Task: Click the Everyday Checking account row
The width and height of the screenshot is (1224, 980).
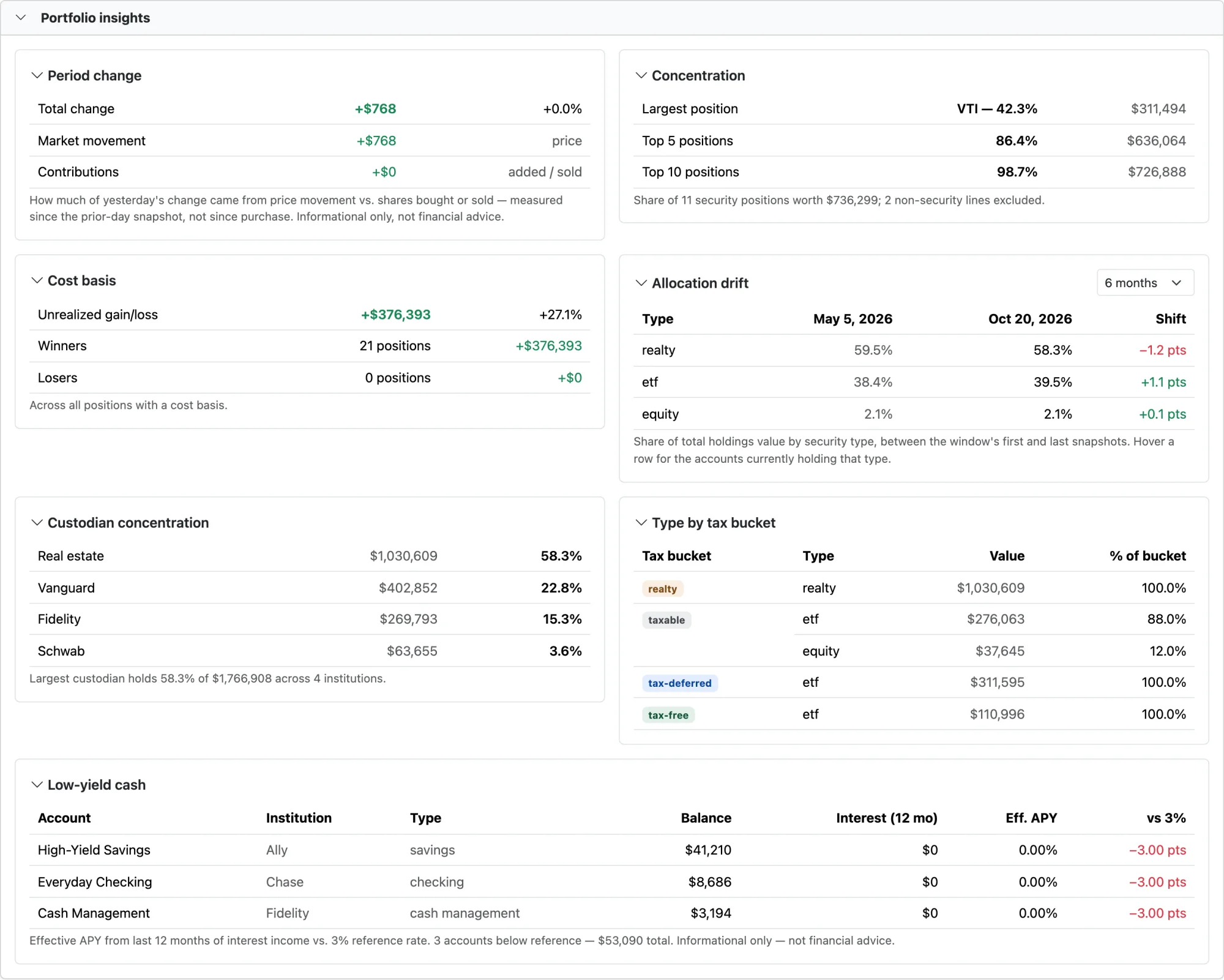Action: (x=612, y=882)
